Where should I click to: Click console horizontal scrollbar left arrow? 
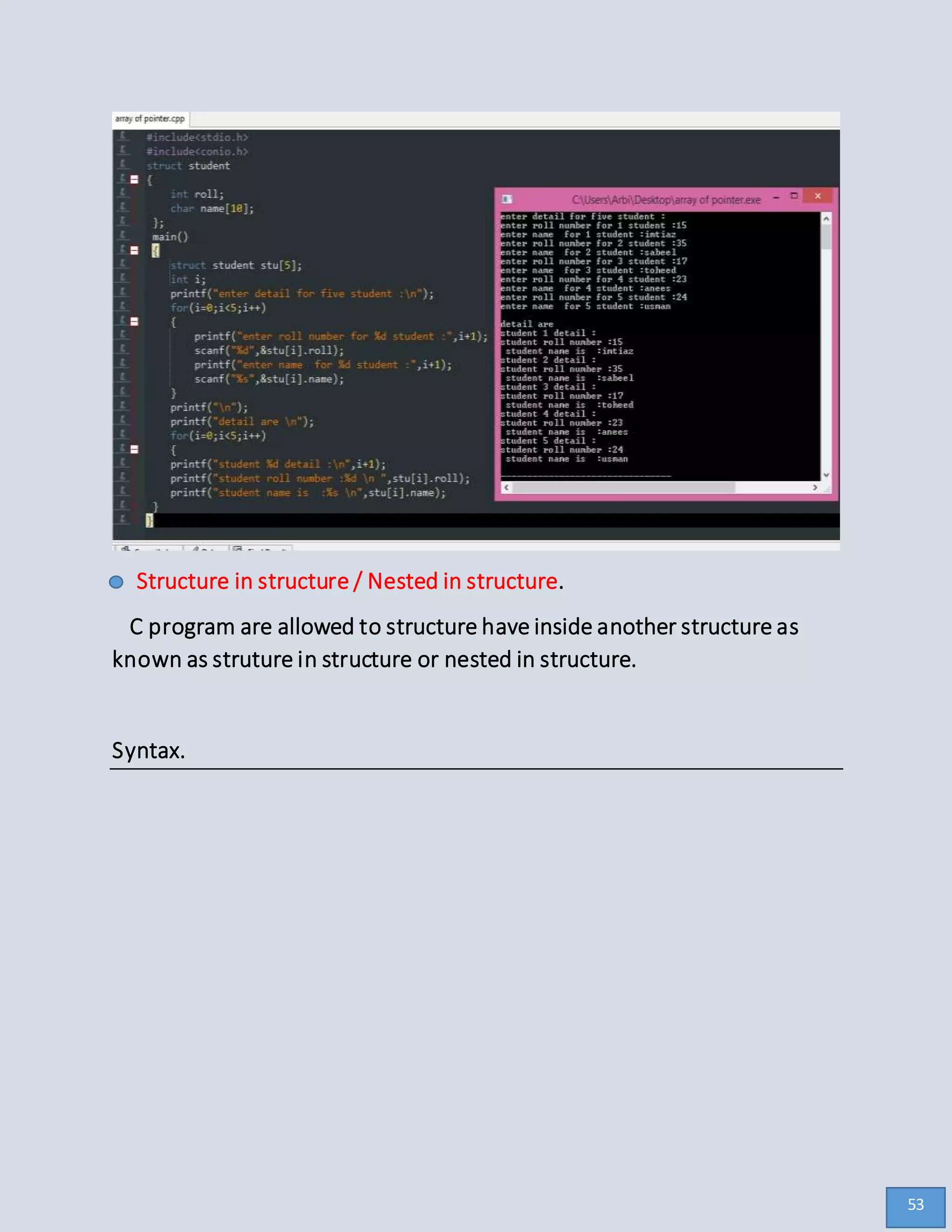507,487
